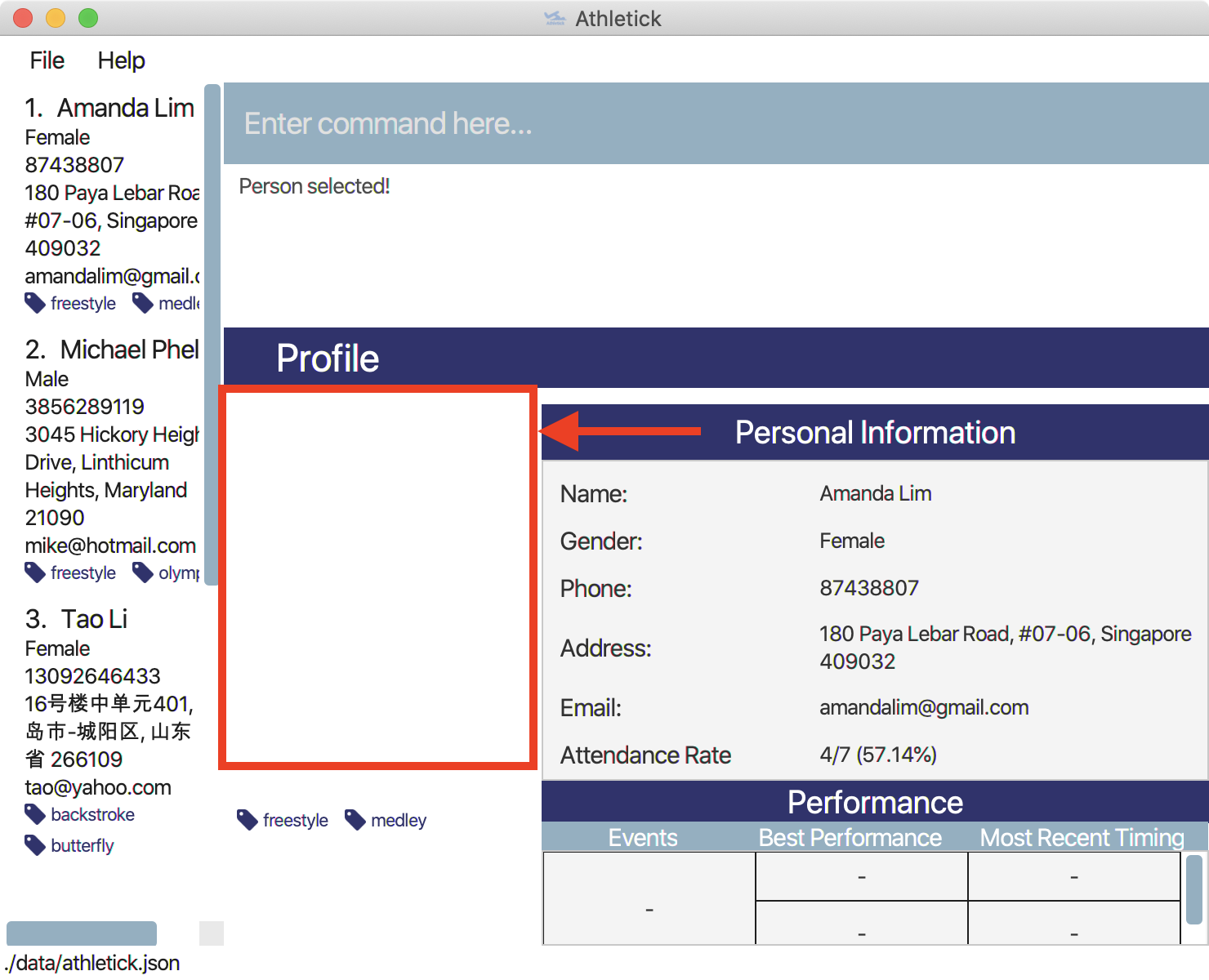Maximize the Athletick window
Screen dimensions: 1209x980
tap(88, 18)
